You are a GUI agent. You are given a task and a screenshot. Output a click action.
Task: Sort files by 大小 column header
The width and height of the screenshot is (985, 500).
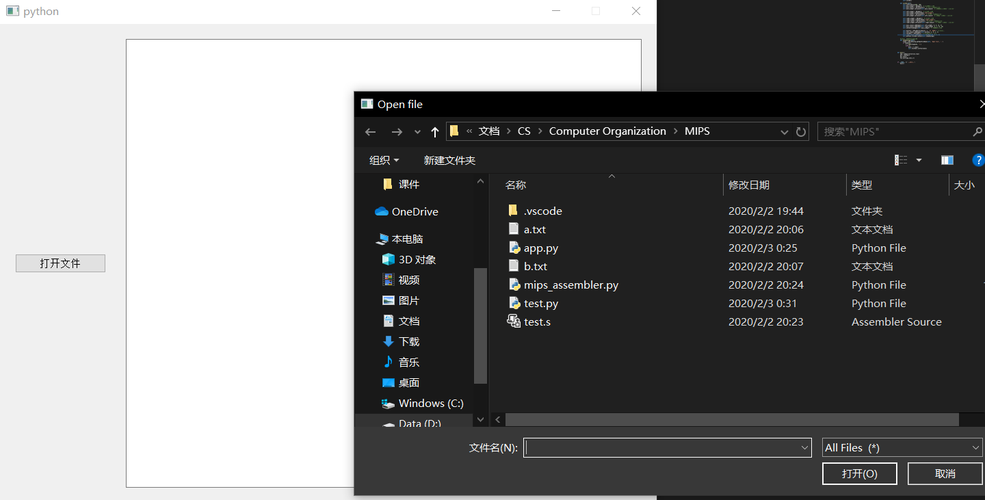point(964,185)
